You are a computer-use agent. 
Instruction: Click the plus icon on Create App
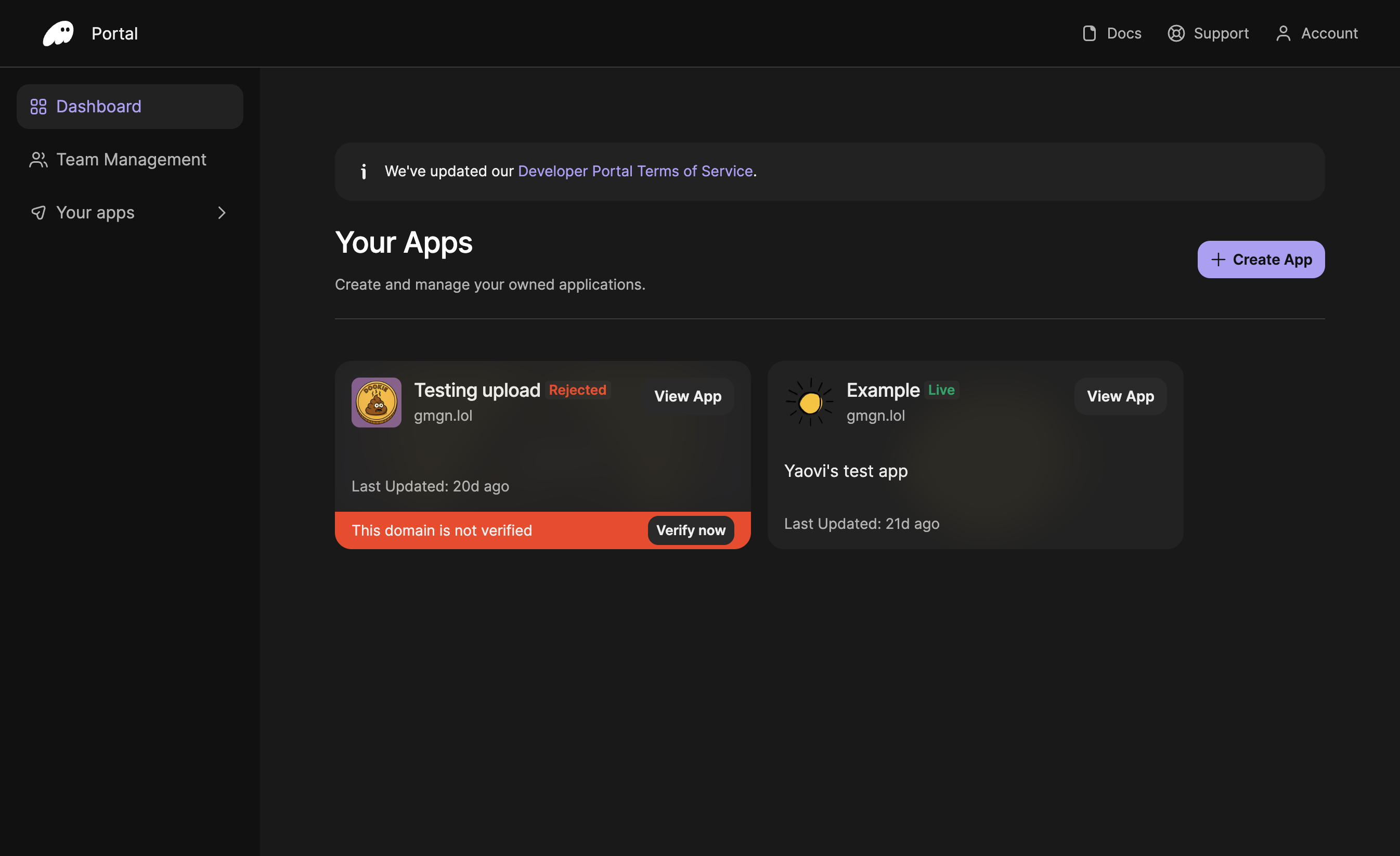coord(1217,260)
